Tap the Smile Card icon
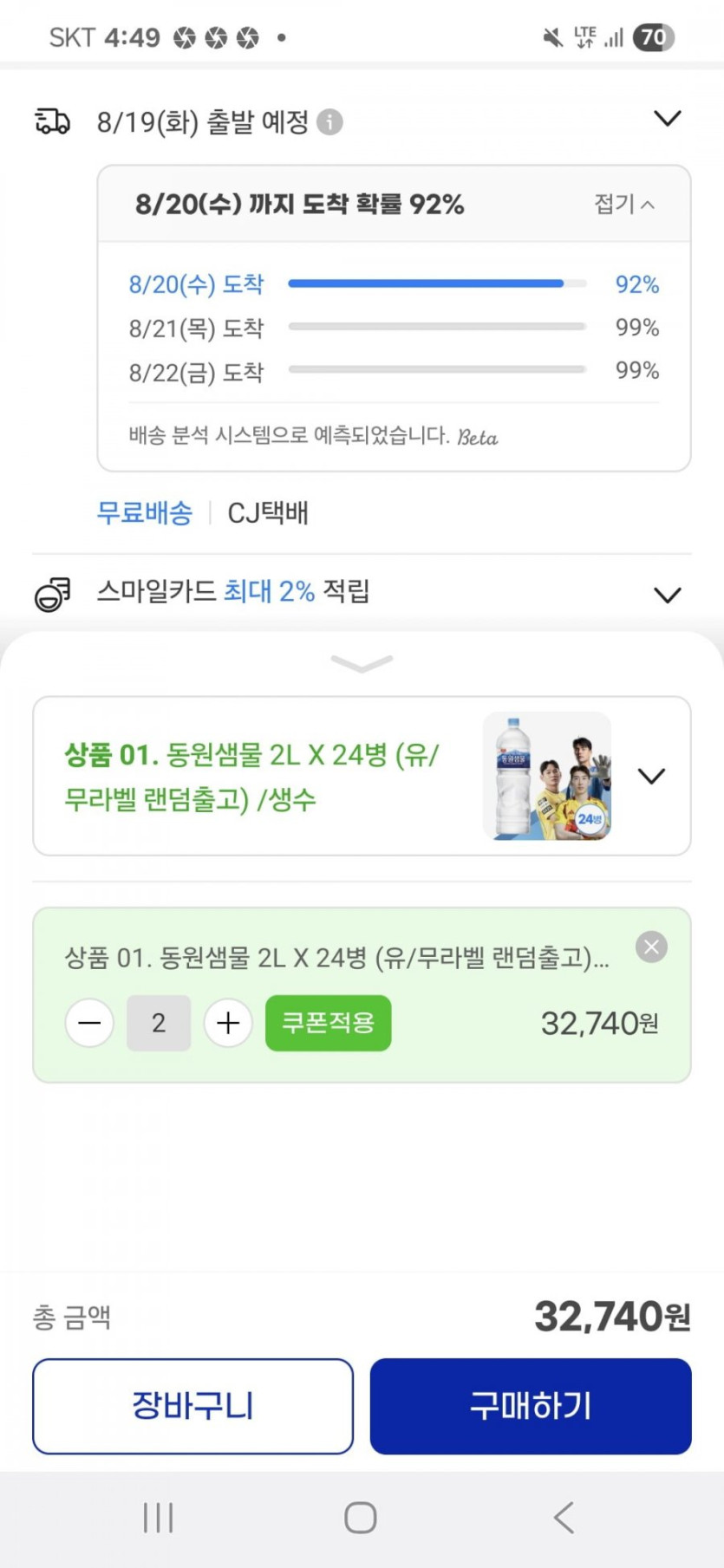The width and height of the screenshot is (724, 1568). (52, 594)
